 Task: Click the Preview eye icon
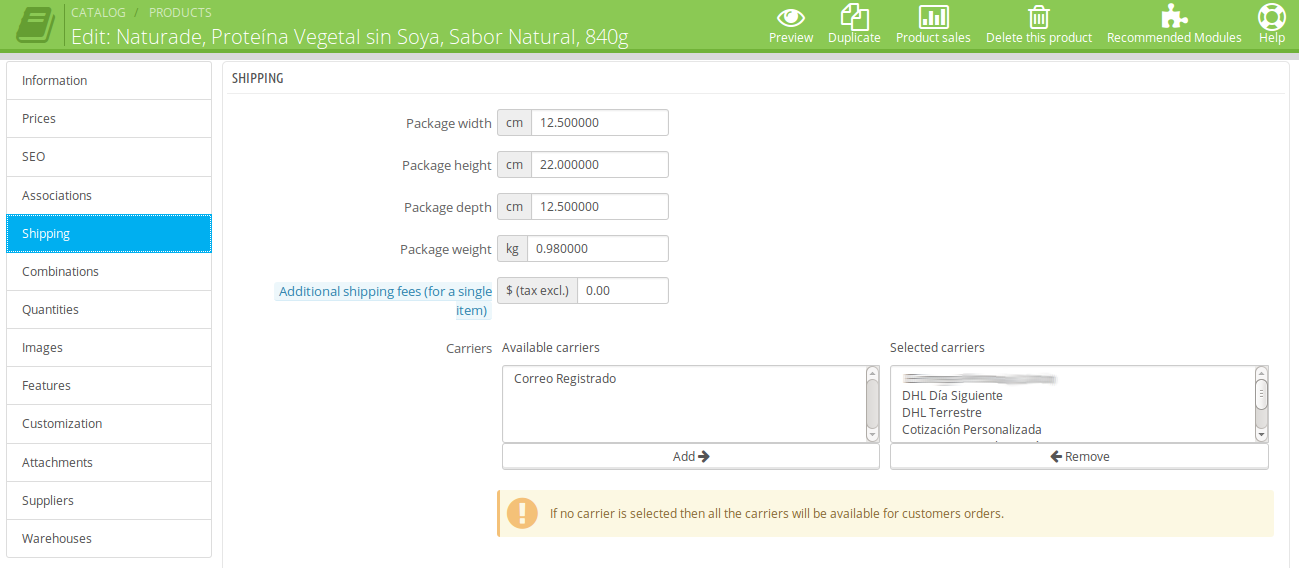point(791,17)
